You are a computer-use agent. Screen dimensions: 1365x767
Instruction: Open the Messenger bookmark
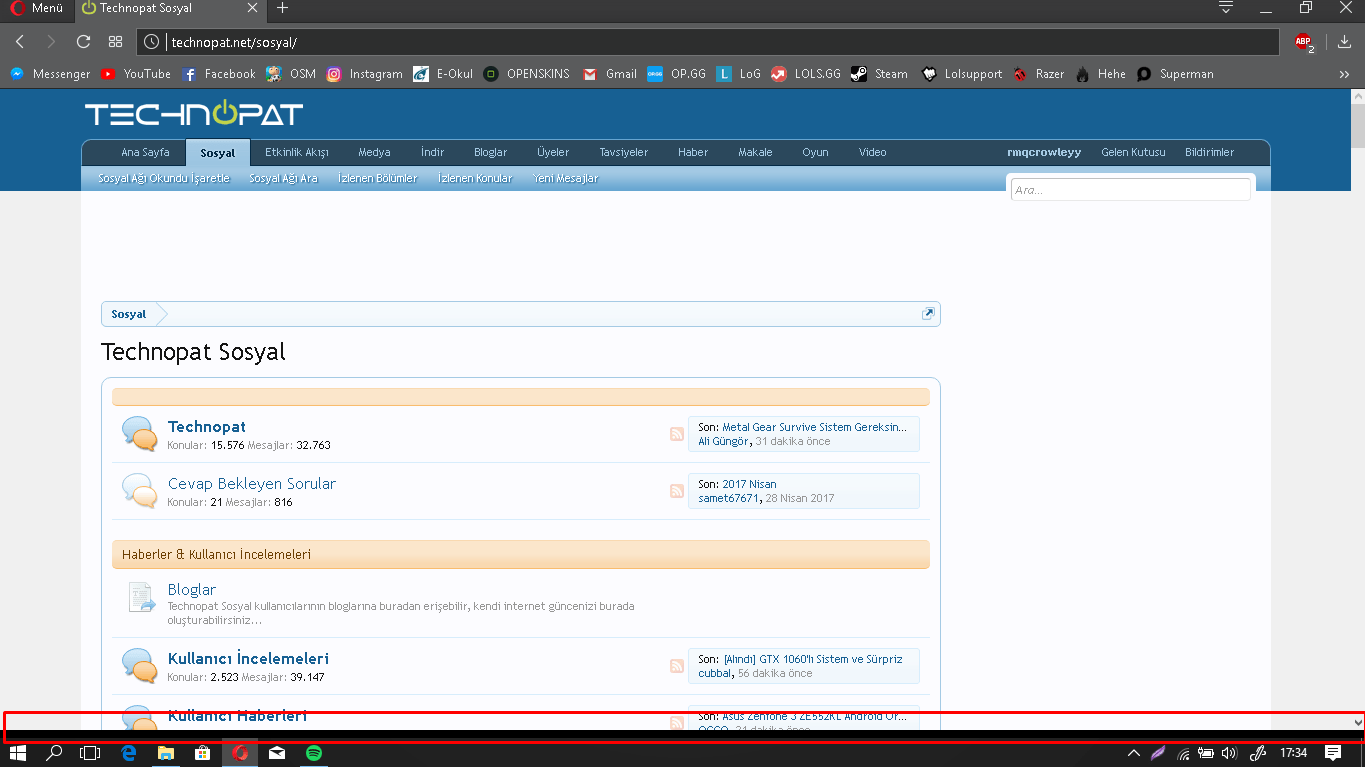[50, 74]
